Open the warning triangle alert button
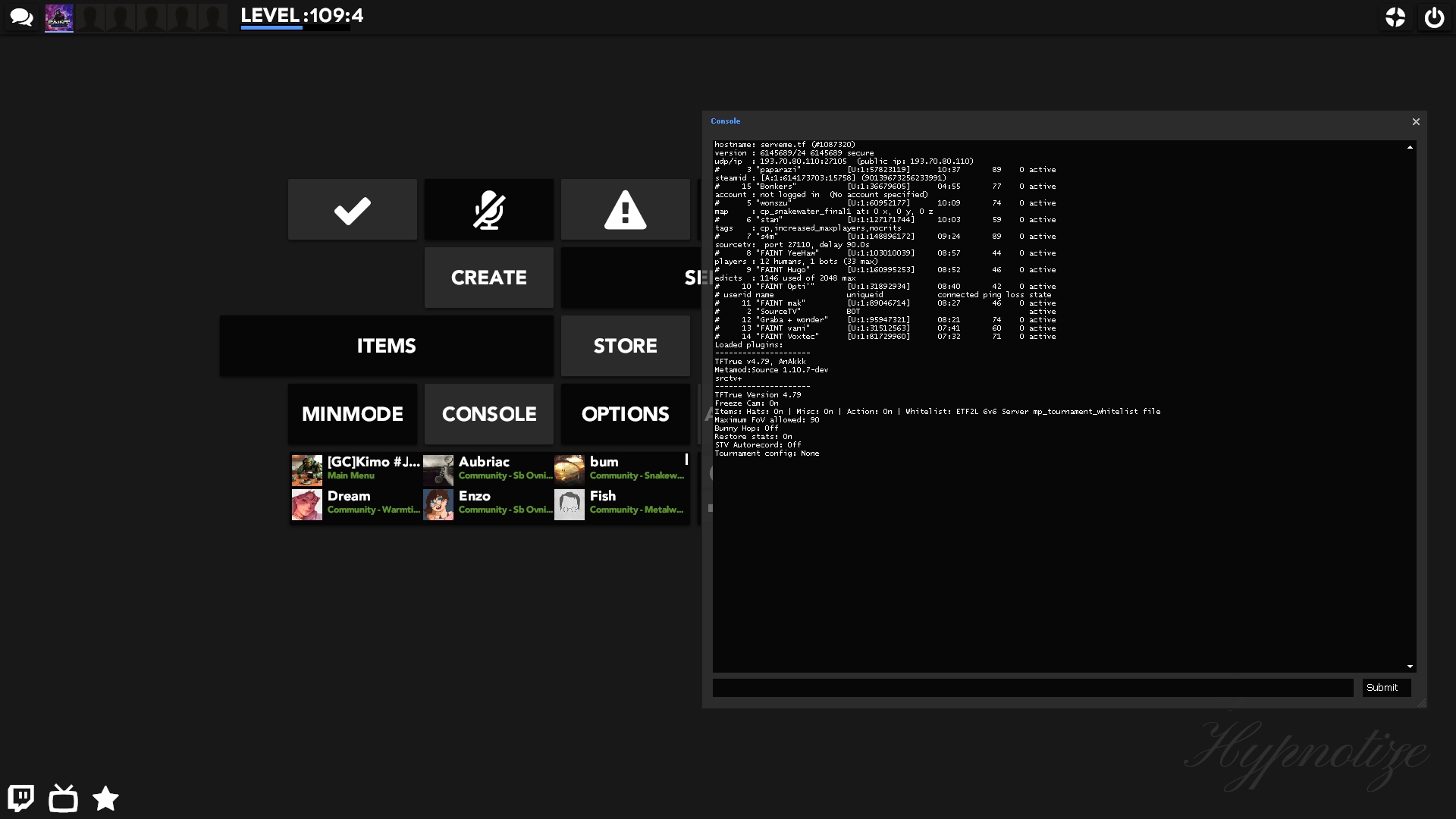This screenshot has width=1456, height=819. pos(625,210)
